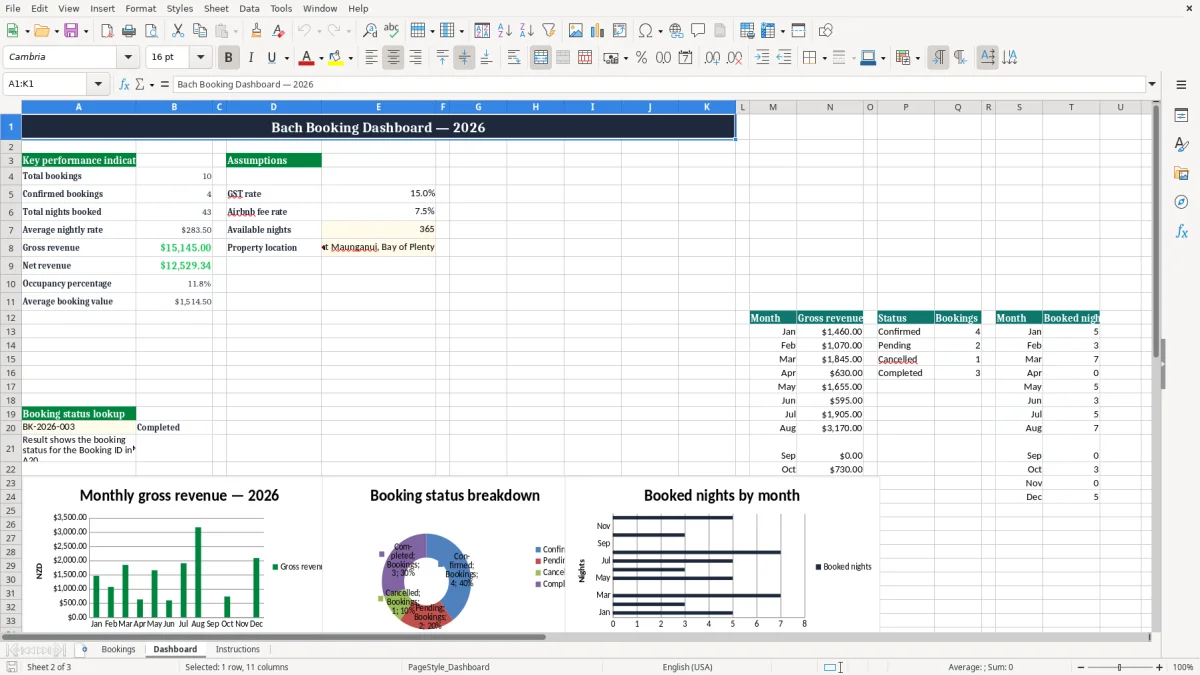The width and height of the screenshot is (1200, 675).
Task: Switch to the Instructions sheet tab
Action: point(238,649)
